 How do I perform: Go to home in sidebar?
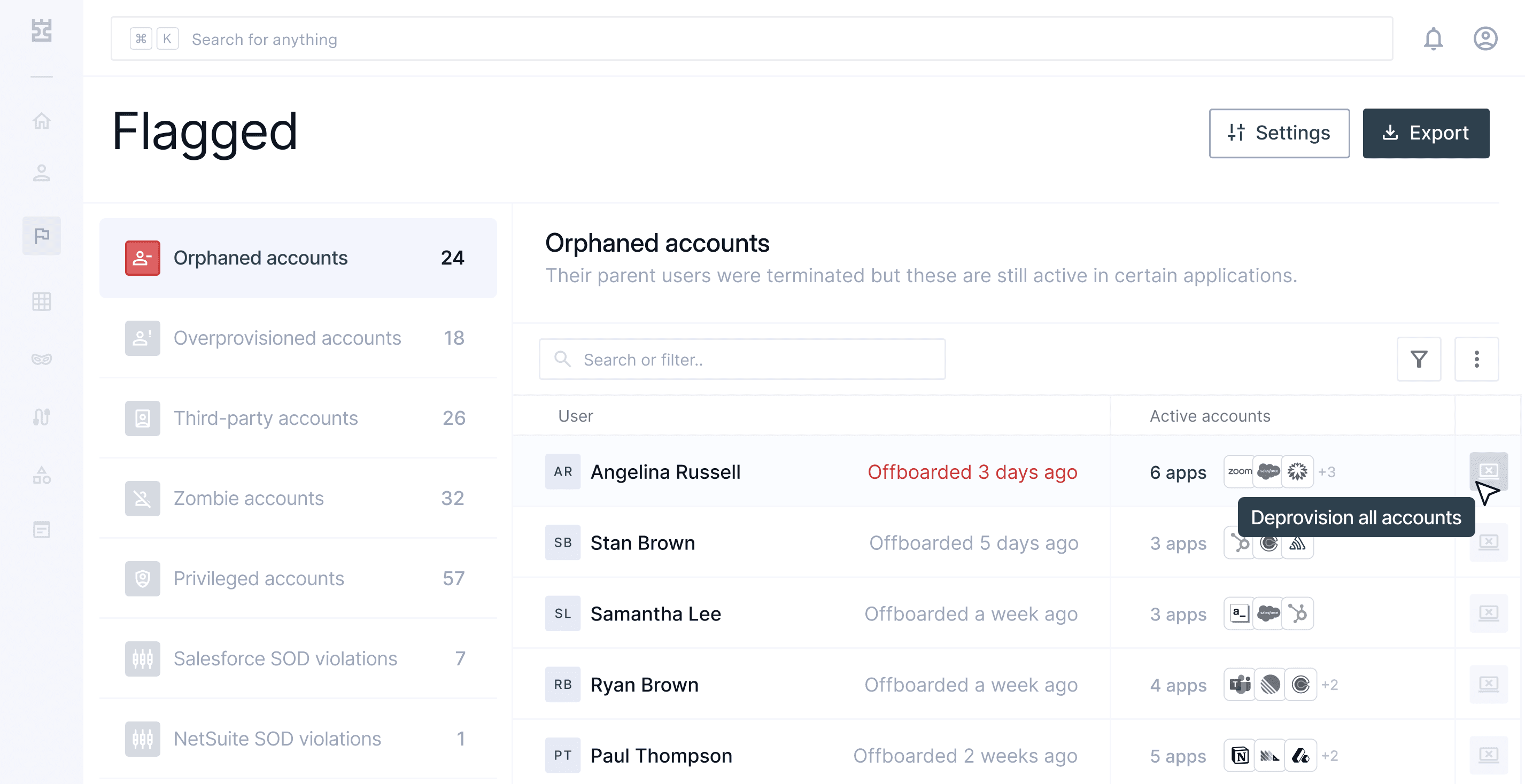pyautogui.click(x=42, y=121)
